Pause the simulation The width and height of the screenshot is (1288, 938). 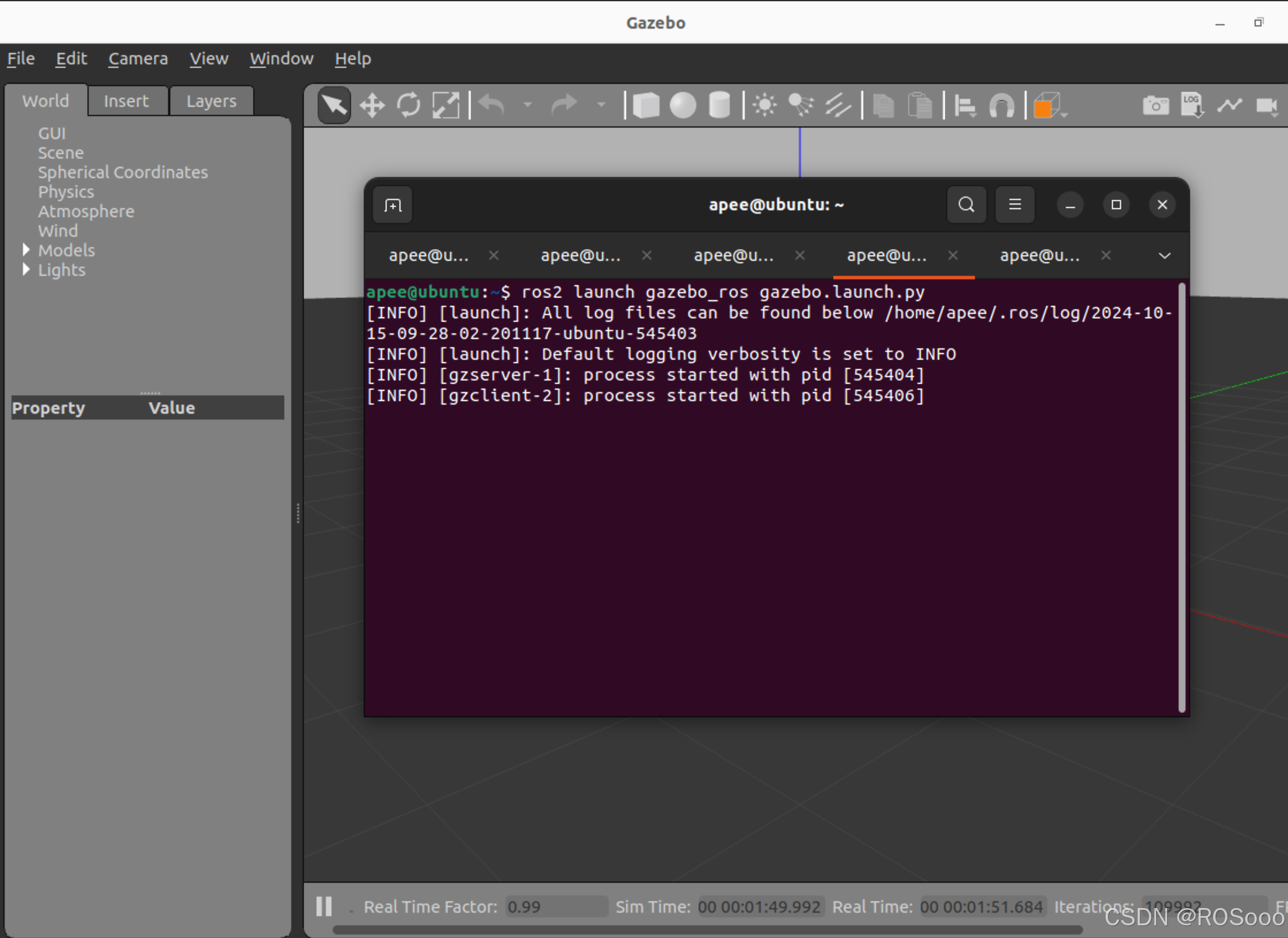pyautogui.click(x=324, y=906)
